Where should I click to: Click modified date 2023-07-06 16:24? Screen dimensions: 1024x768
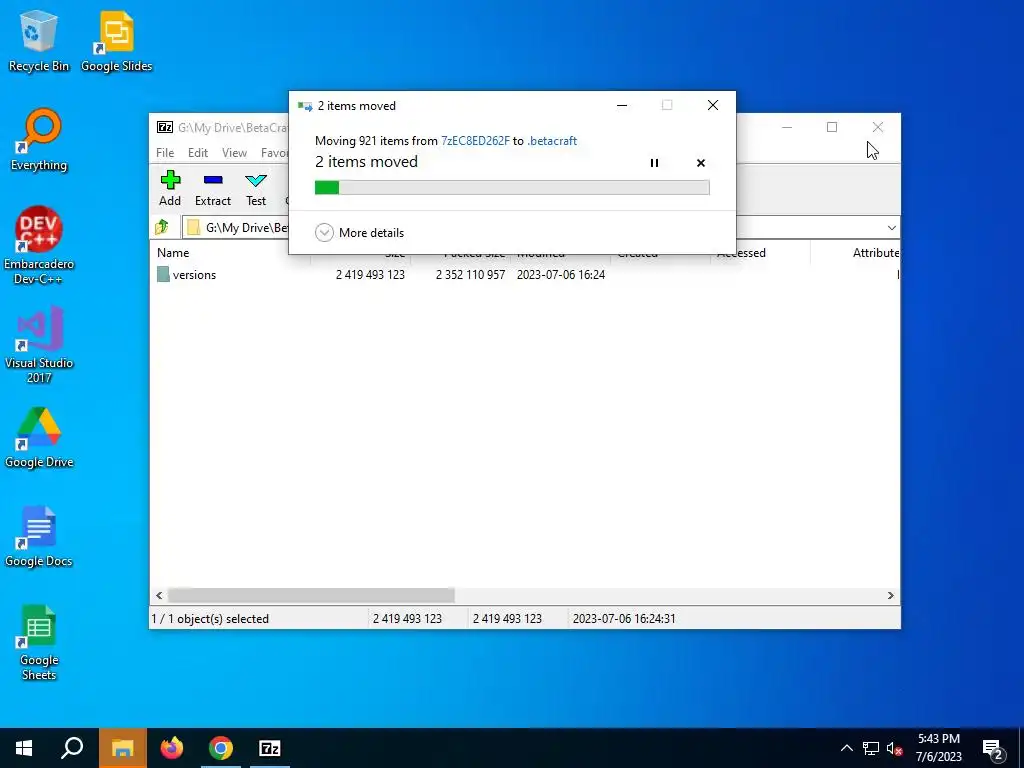pos(561,275)
